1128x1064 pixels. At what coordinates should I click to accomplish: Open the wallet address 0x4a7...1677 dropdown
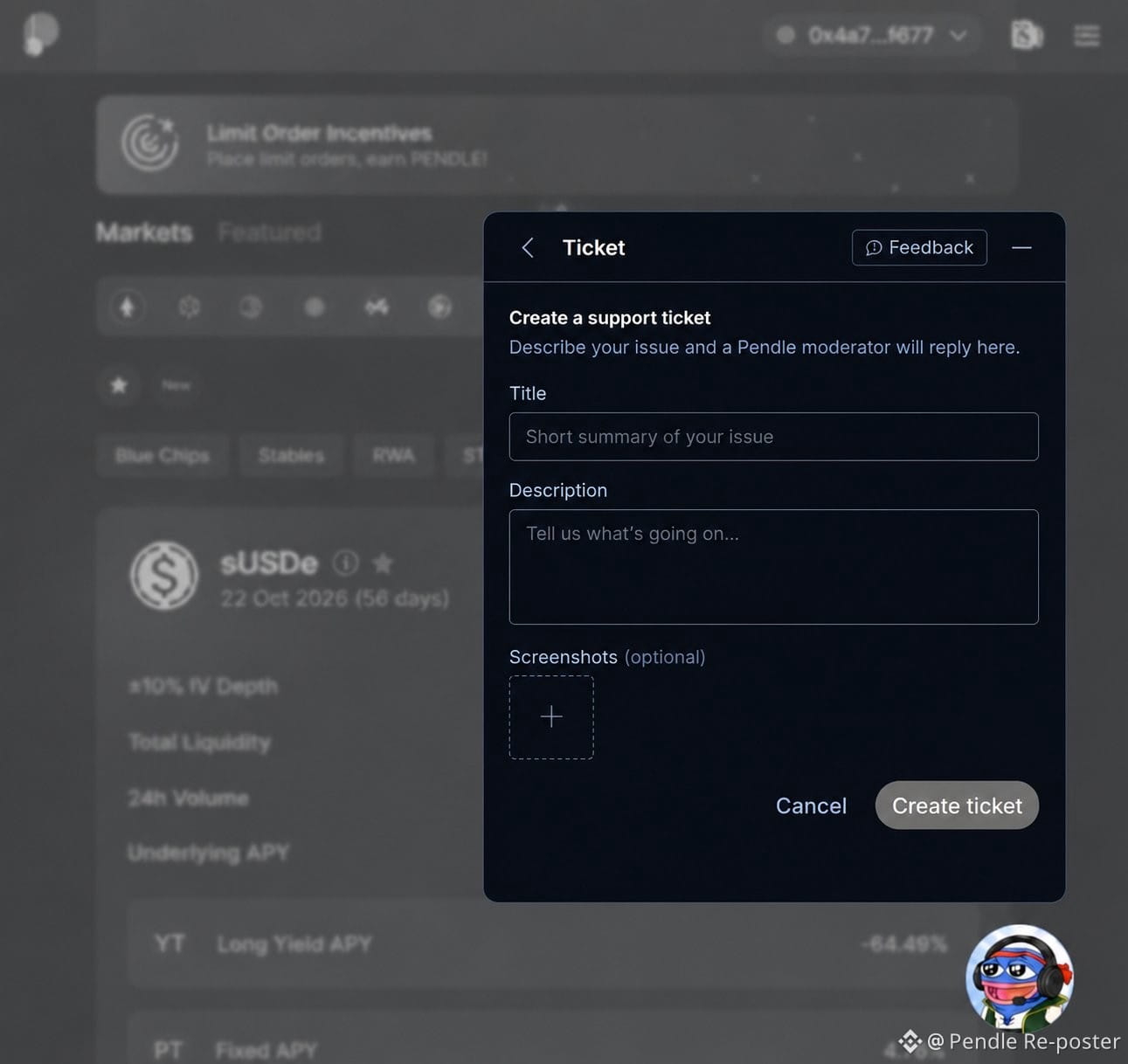(x=874, y=35)
